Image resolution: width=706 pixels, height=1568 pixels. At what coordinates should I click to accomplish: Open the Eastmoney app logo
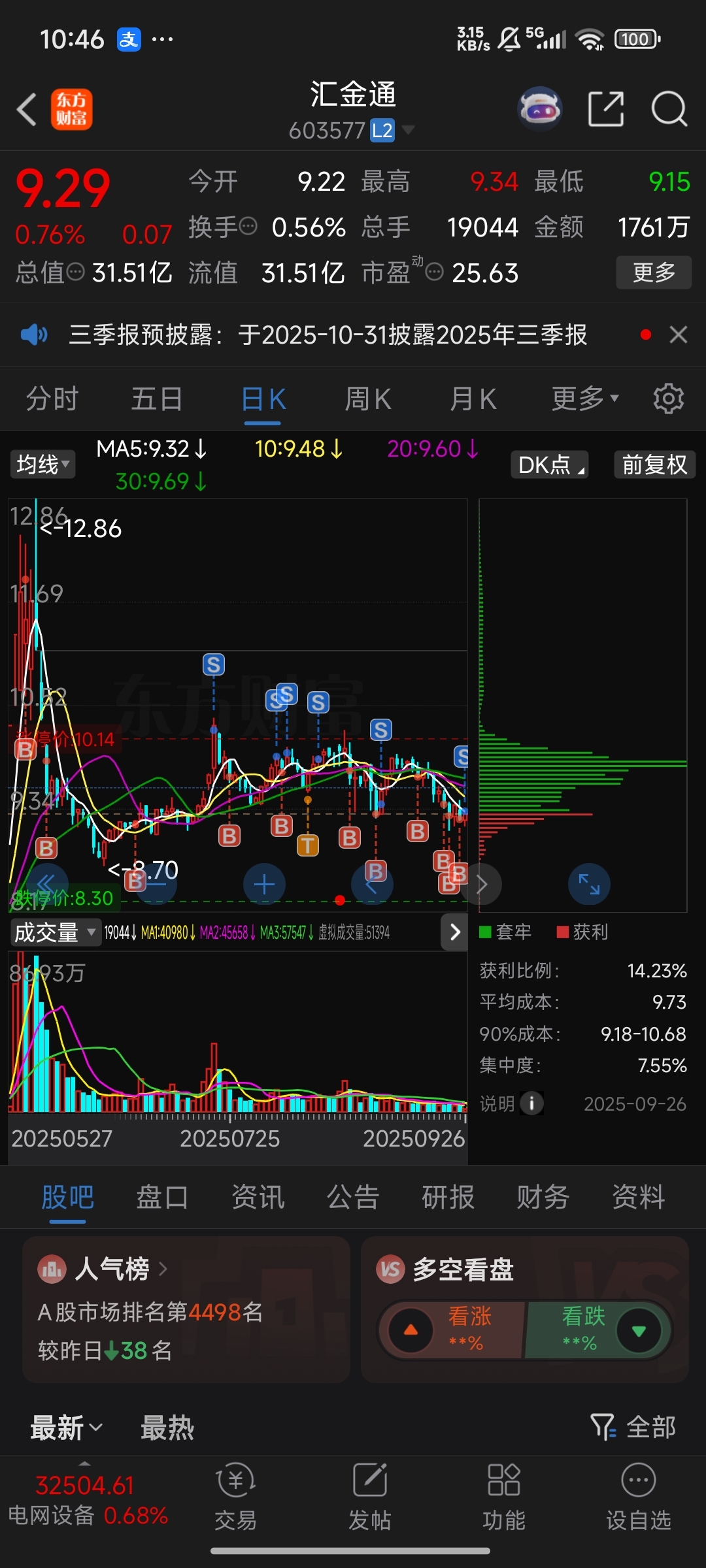tap(72, 109)
